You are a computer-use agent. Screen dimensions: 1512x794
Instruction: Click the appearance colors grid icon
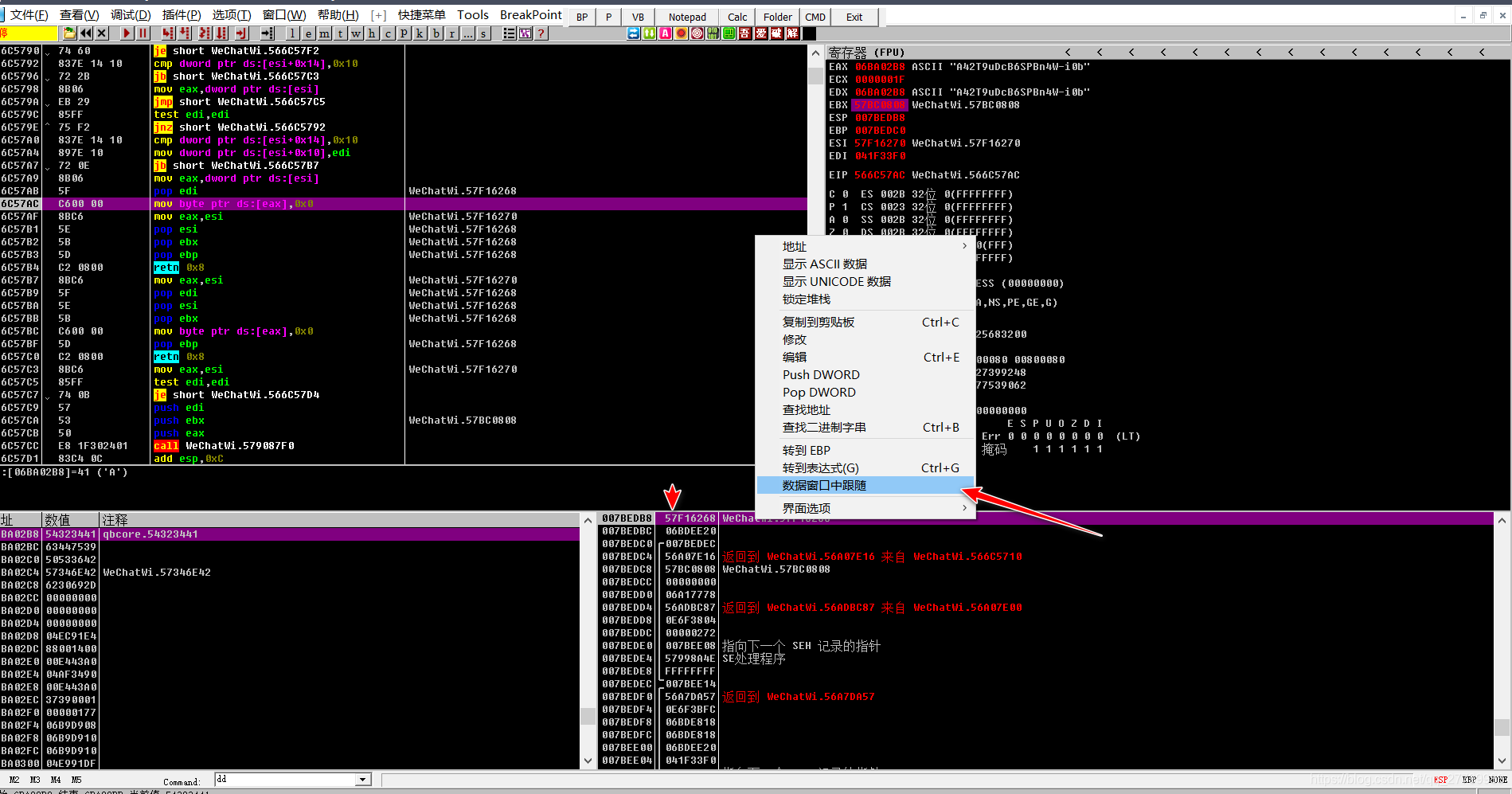click(525, 33)
